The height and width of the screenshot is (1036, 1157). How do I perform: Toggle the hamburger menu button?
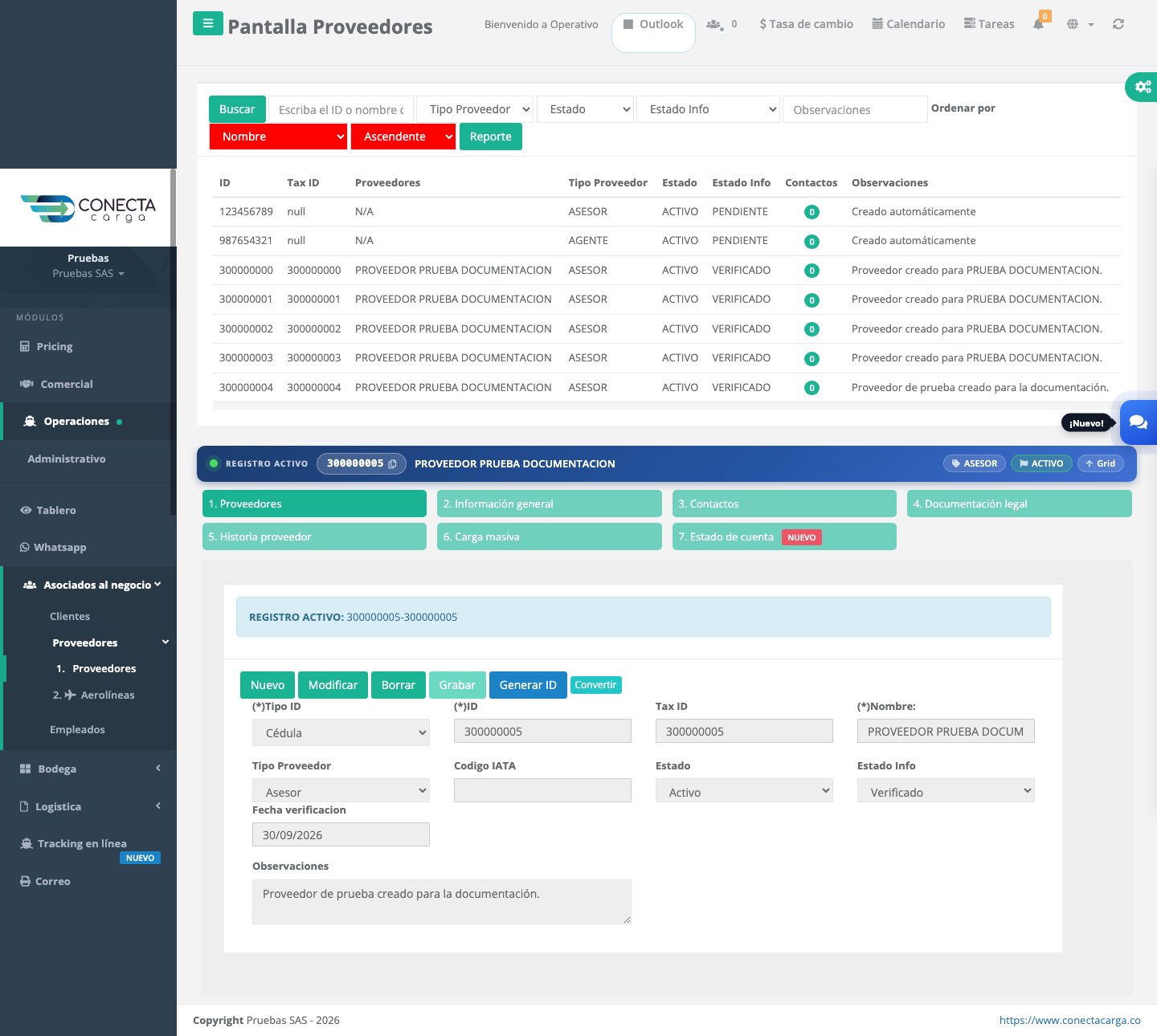[208, 23]
